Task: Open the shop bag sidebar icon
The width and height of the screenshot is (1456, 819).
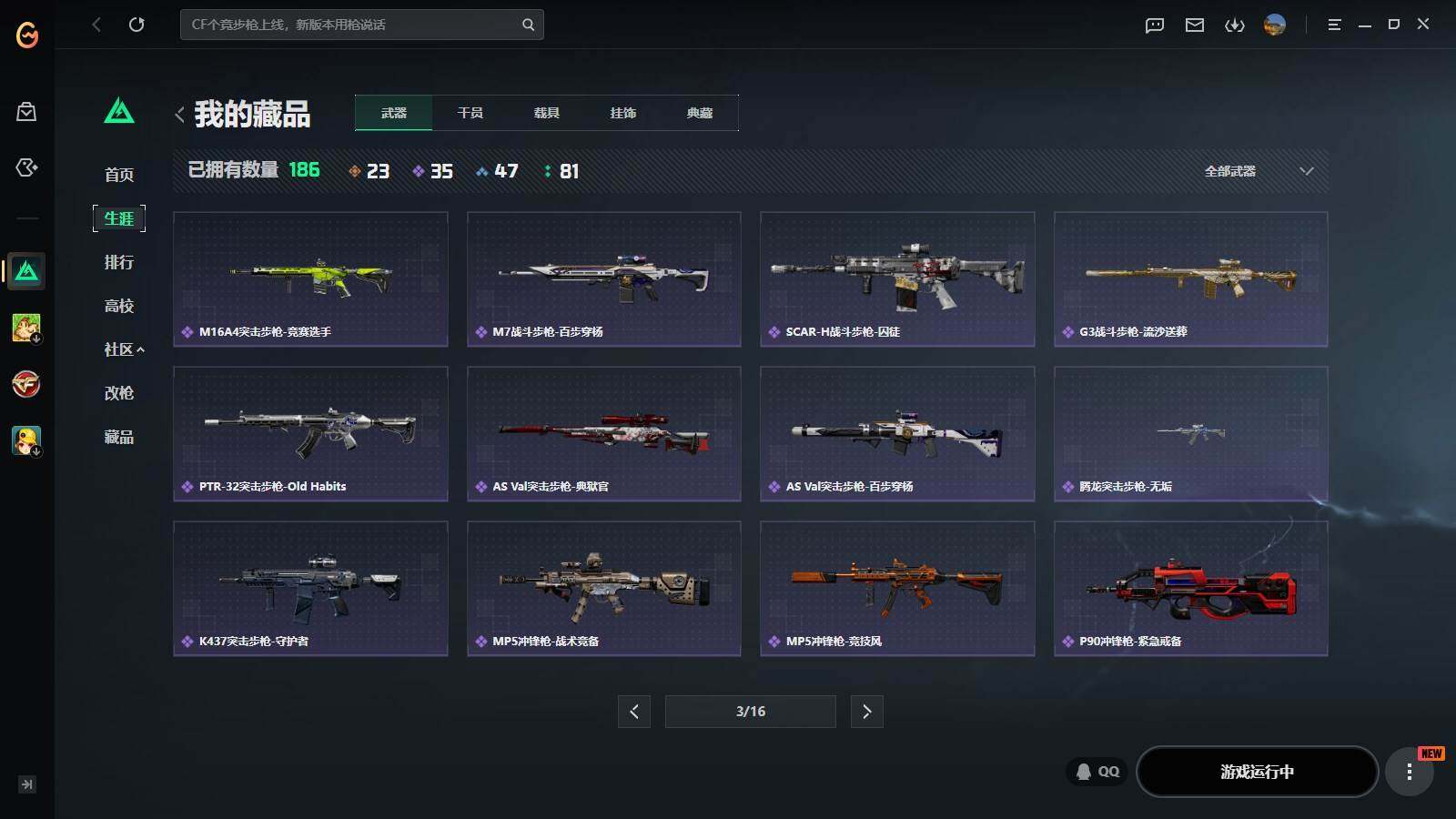Action: (26, 112)
